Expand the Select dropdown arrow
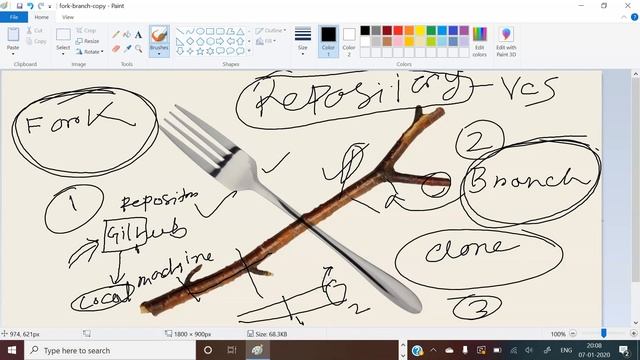The height and width of the screenshot is (360, 640). point(63,54)
